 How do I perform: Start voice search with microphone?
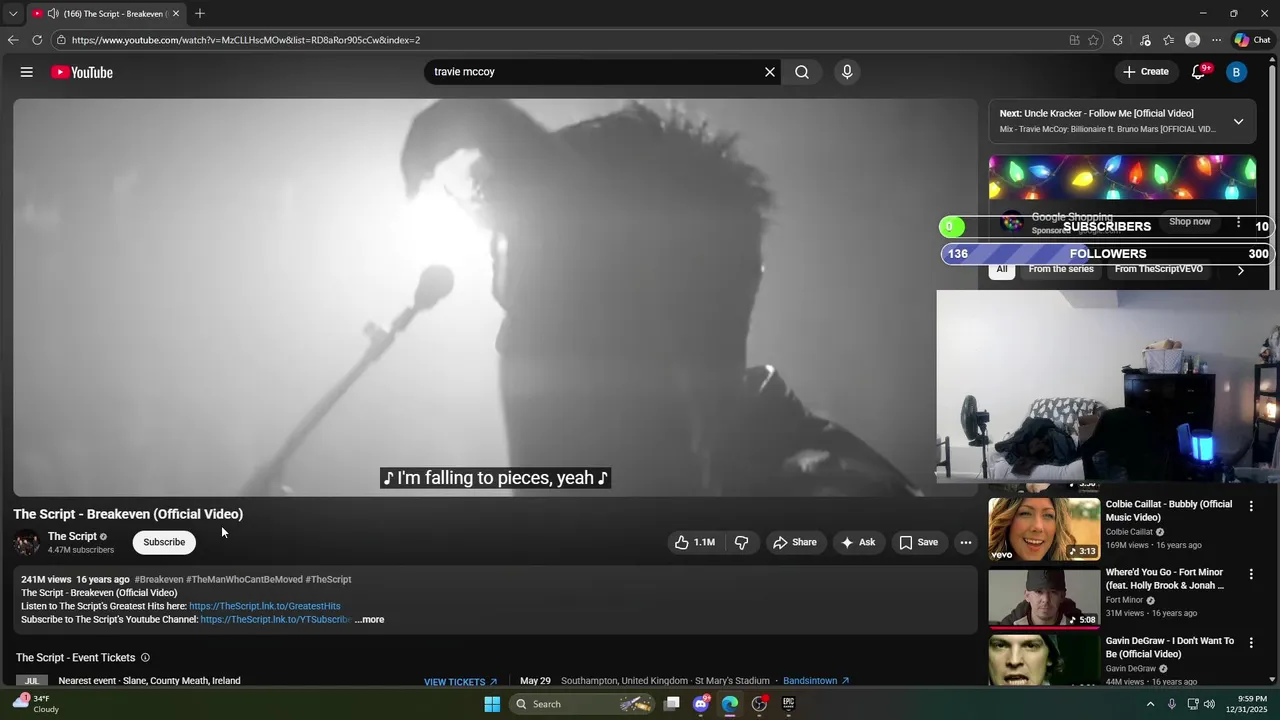(847, 72)
